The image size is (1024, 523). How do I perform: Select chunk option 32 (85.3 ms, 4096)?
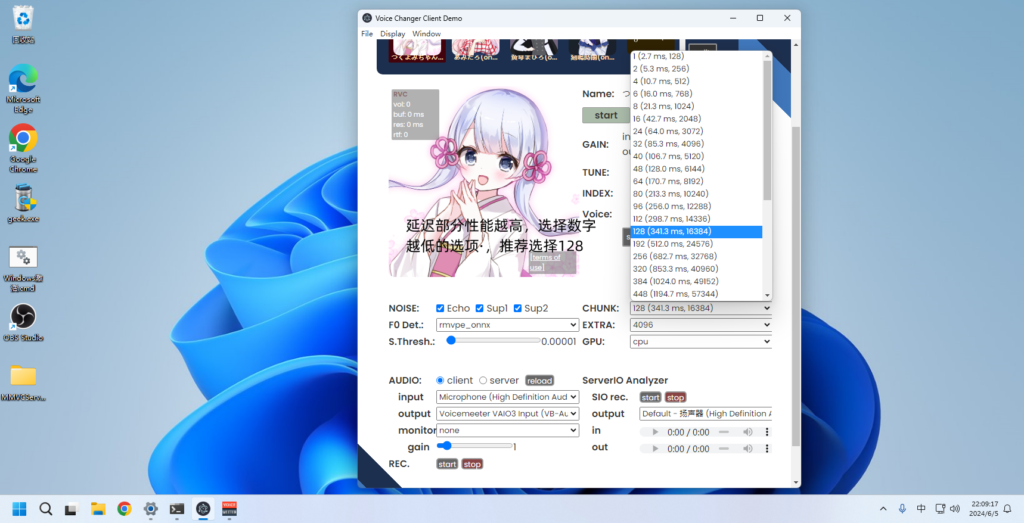coord(696,144)
